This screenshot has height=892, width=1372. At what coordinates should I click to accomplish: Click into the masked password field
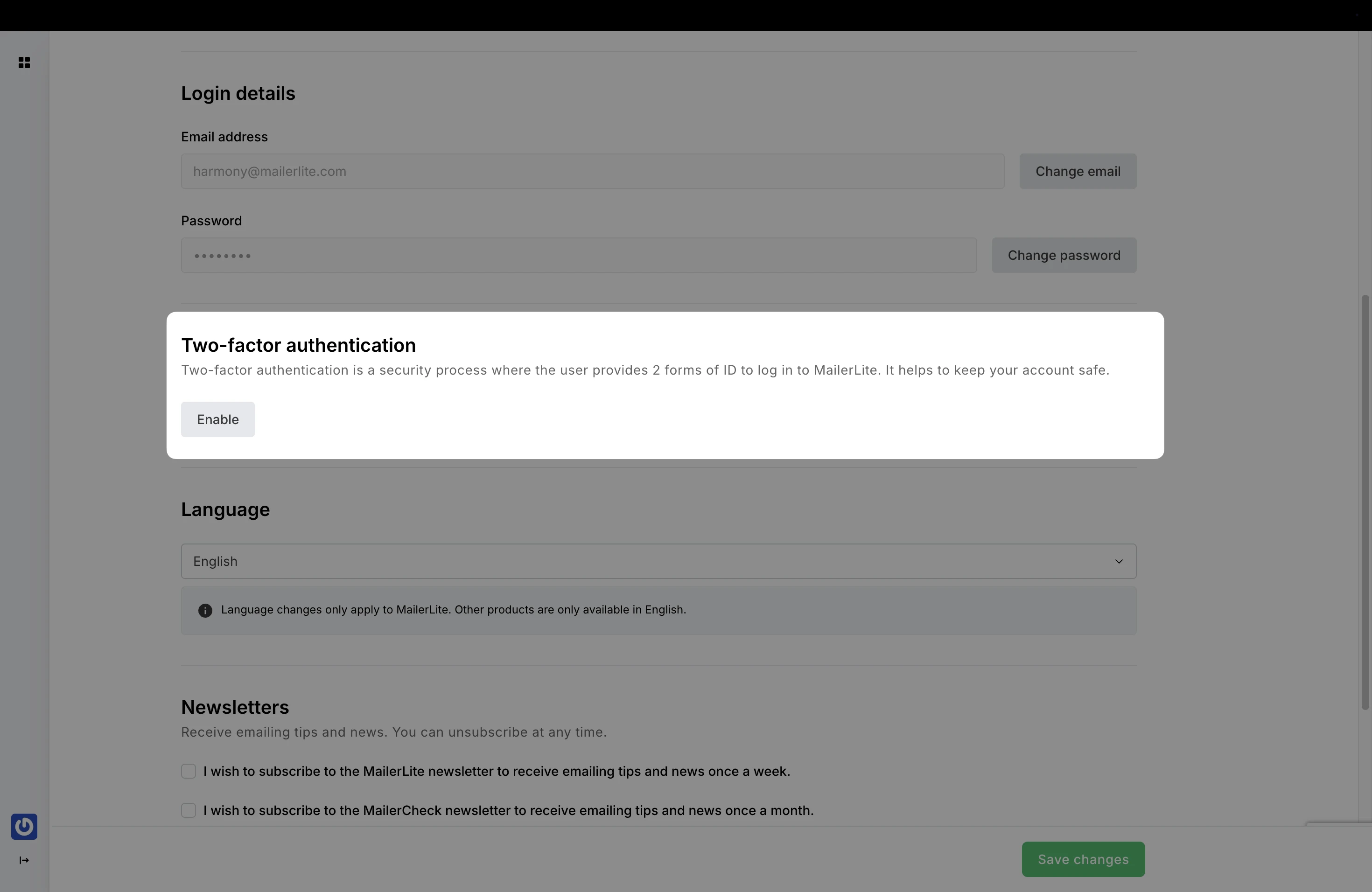coord(578,255)
